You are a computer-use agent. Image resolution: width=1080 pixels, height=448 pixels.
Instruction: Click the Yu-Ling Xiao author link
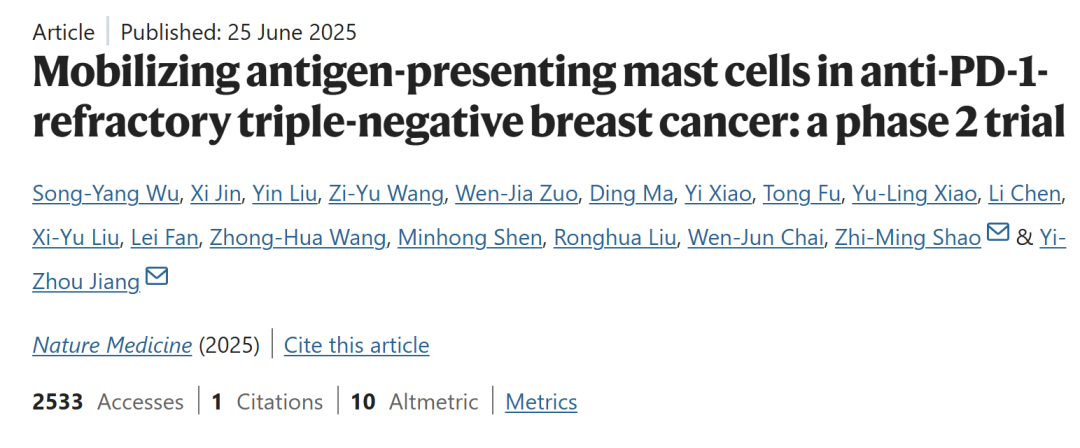tap(914, 194)
